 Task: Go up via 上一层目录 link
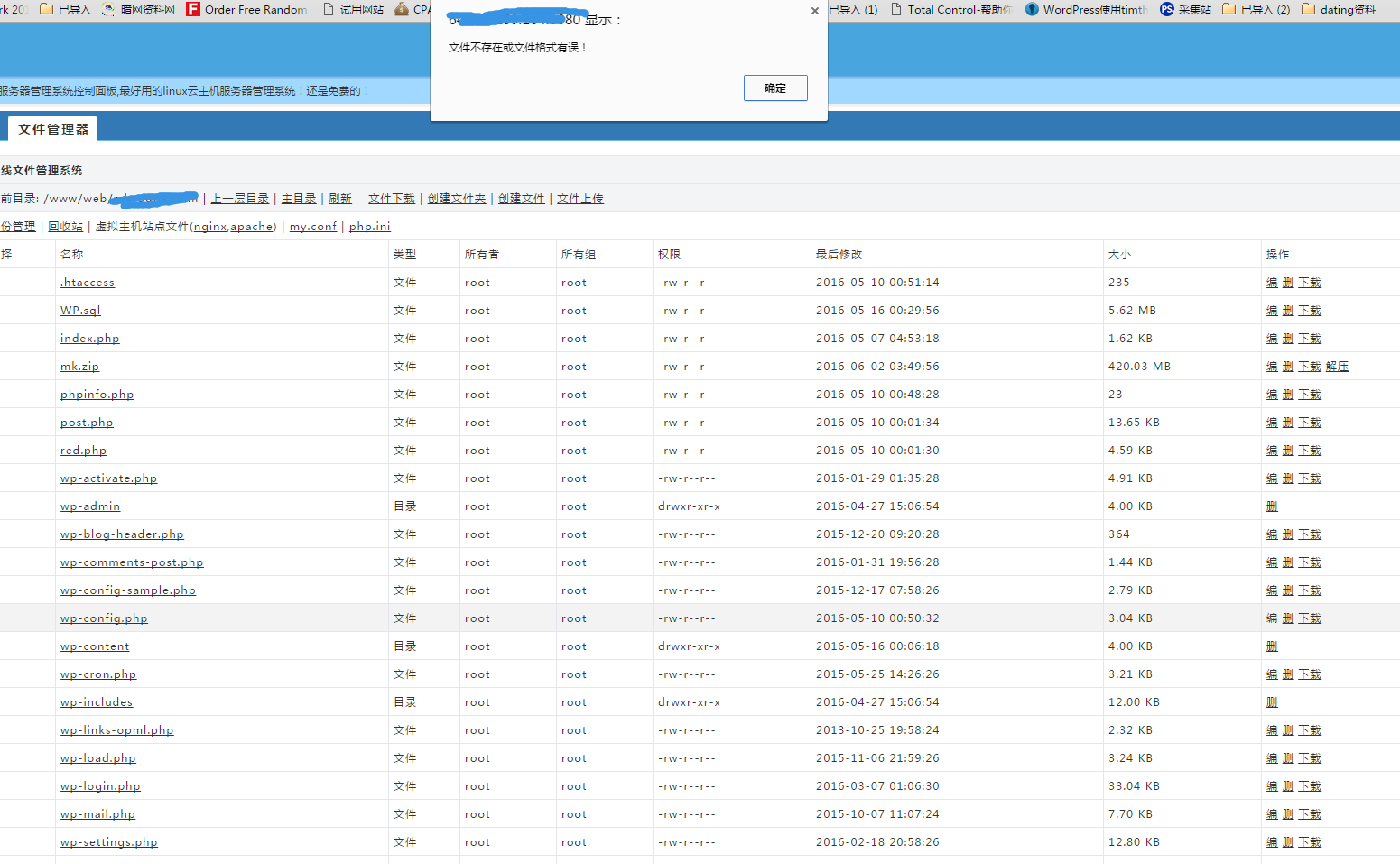coord(240,199)
